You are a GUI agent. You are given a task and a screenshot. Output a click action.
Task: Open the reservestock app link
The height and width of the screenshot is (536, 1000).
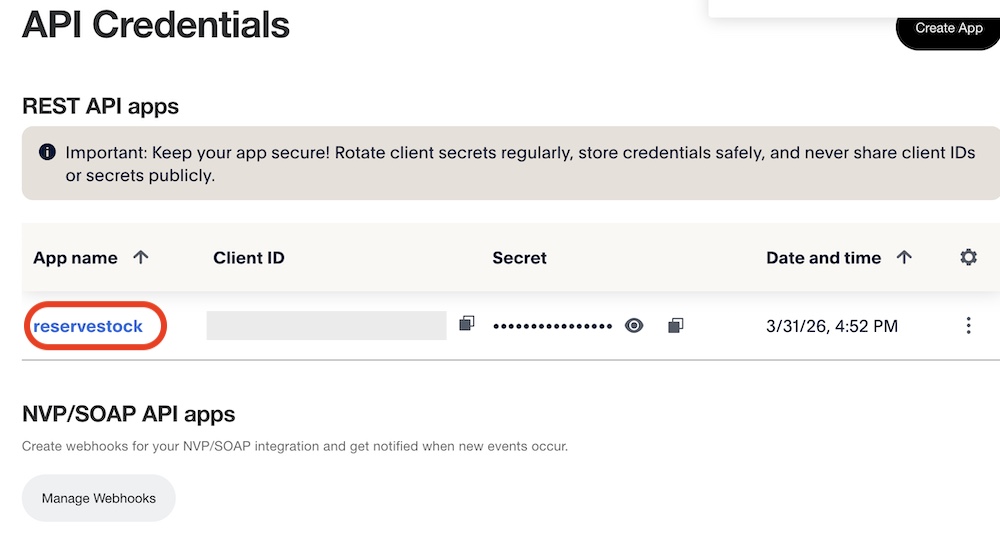tap(88, 326)
